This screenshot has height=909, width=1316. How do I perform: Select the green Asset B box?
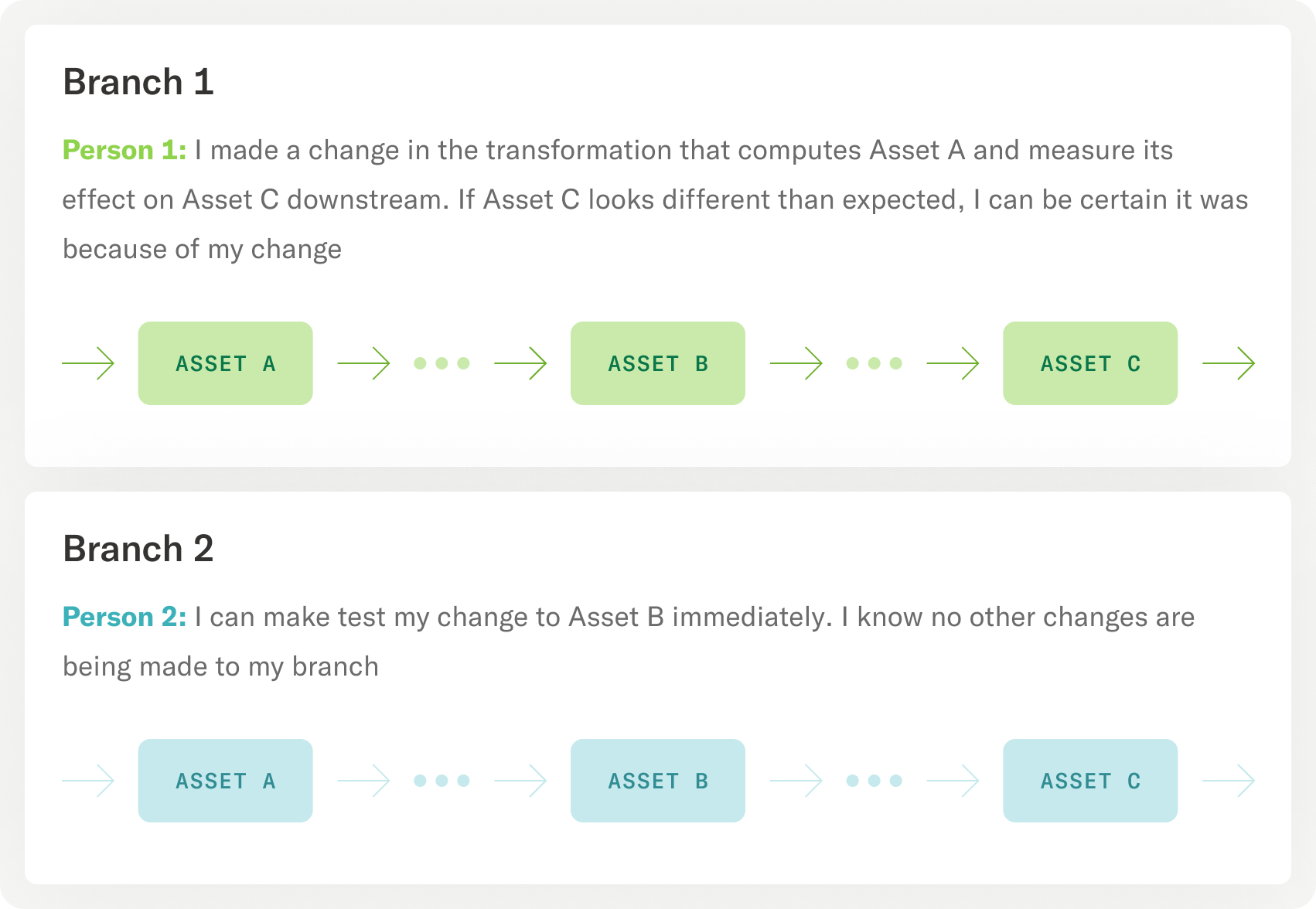tap(658, 363)
